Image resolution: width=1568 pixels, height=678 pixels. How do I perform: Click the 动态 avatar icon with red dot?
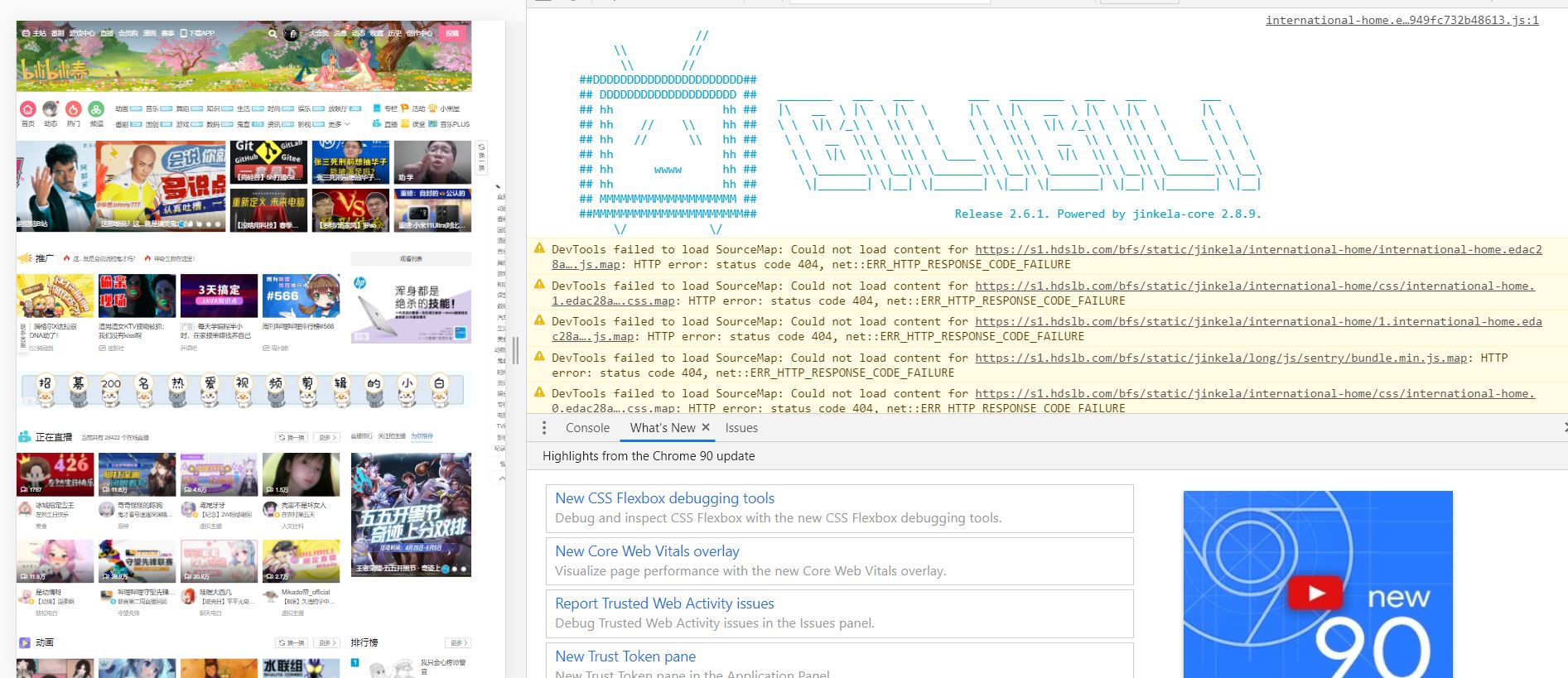click(51, 110)
